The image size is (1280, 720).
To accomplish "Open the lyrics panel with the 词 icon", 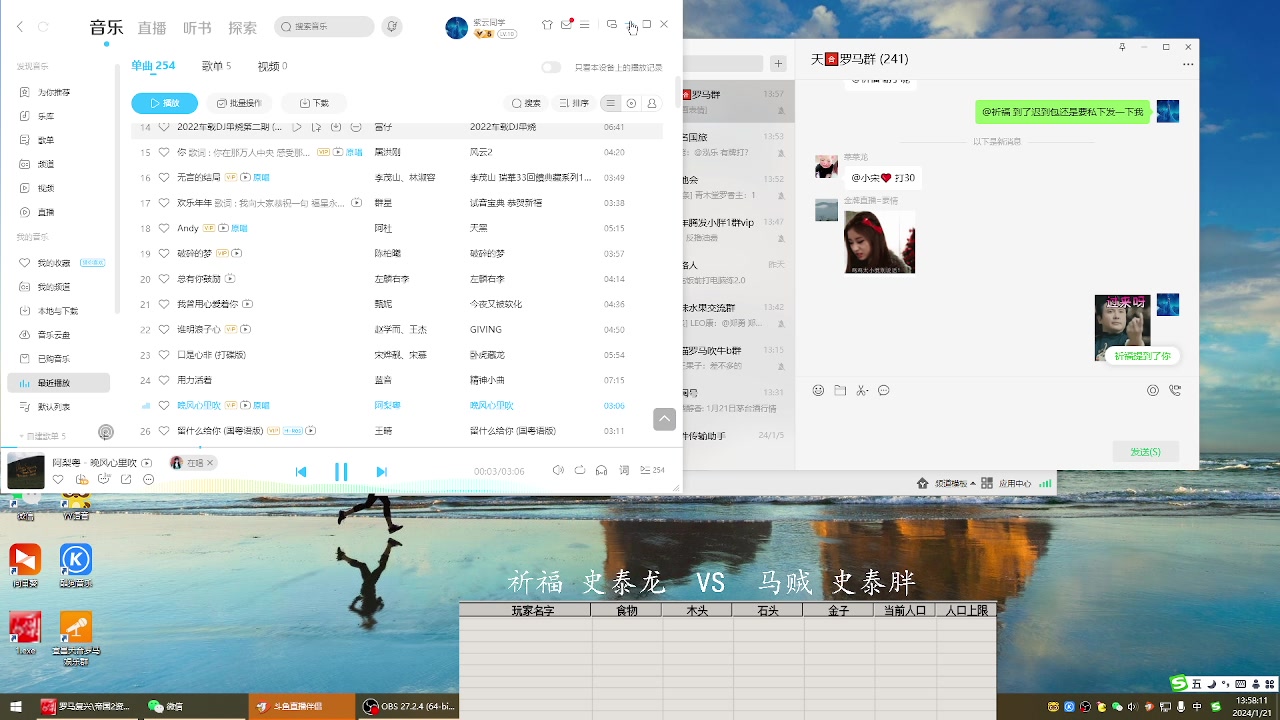I will click(624, 470).
